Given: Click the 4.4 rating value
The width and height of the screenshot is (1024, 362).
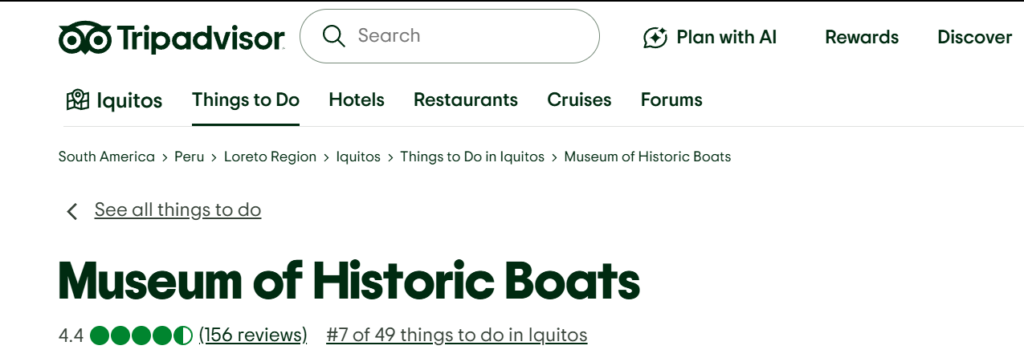Looking at the screenshot, I should pyautogui.click(x=71, y=336).
